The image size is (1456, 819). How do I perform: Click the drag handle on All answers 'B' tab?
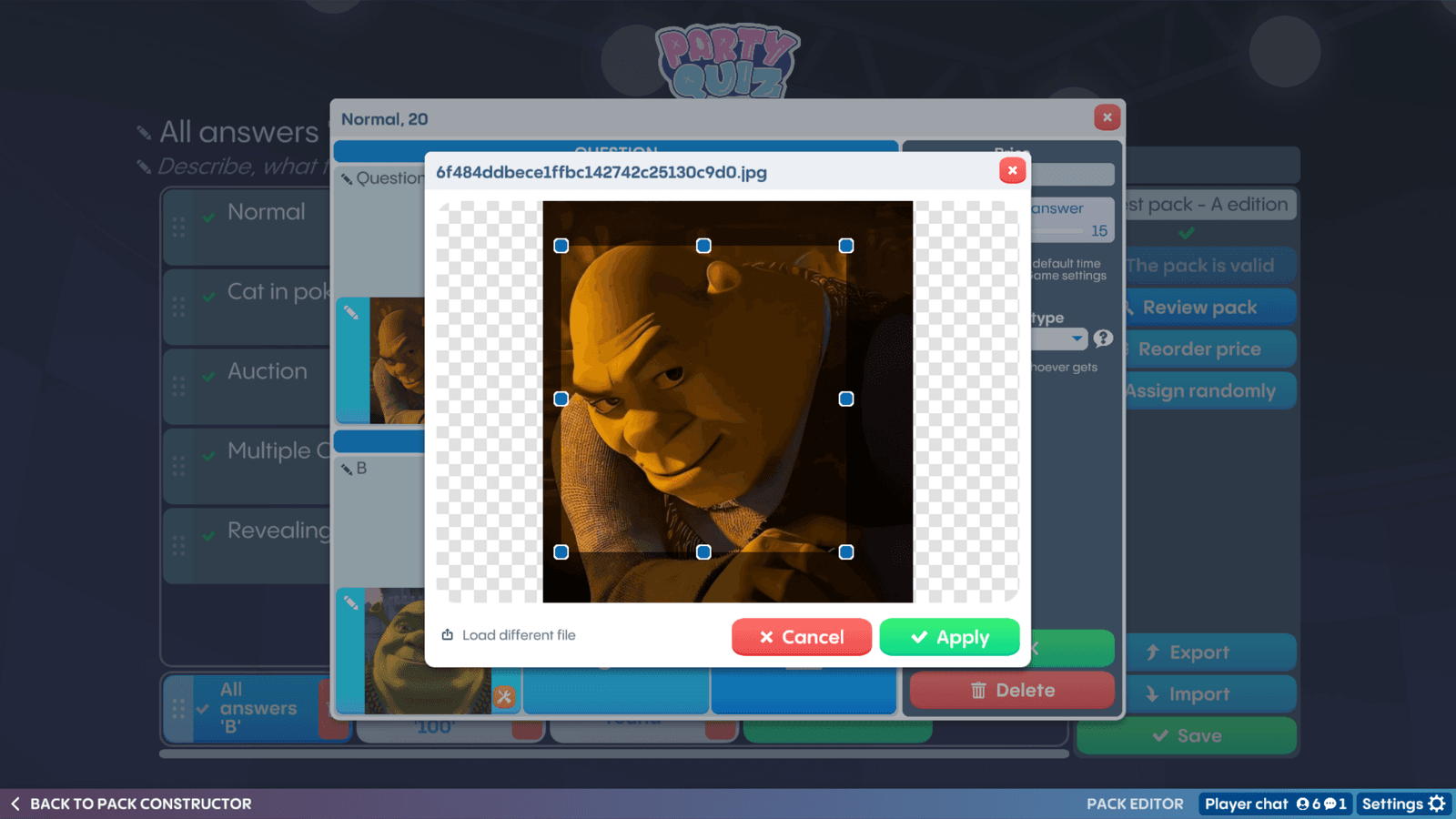coord(178,708)
